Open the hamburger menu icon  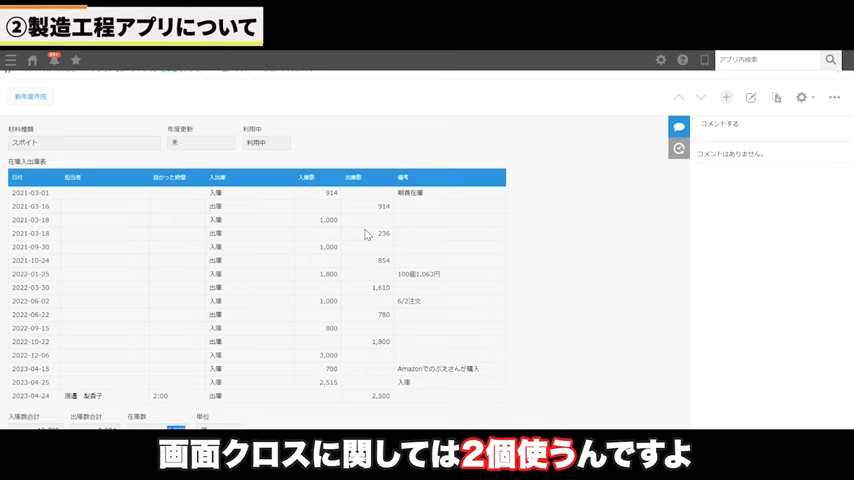pos(11,60)
